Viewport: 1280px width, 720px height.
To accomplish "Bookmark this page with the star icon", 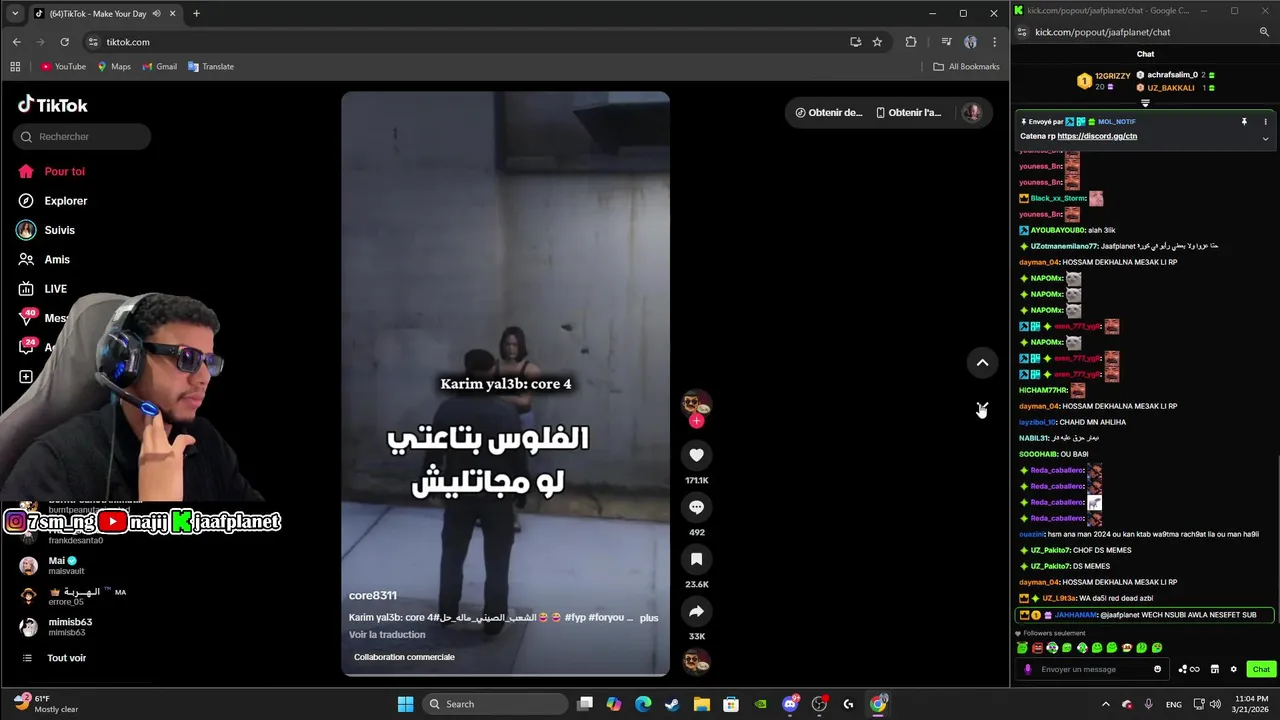I will (877, 42).
